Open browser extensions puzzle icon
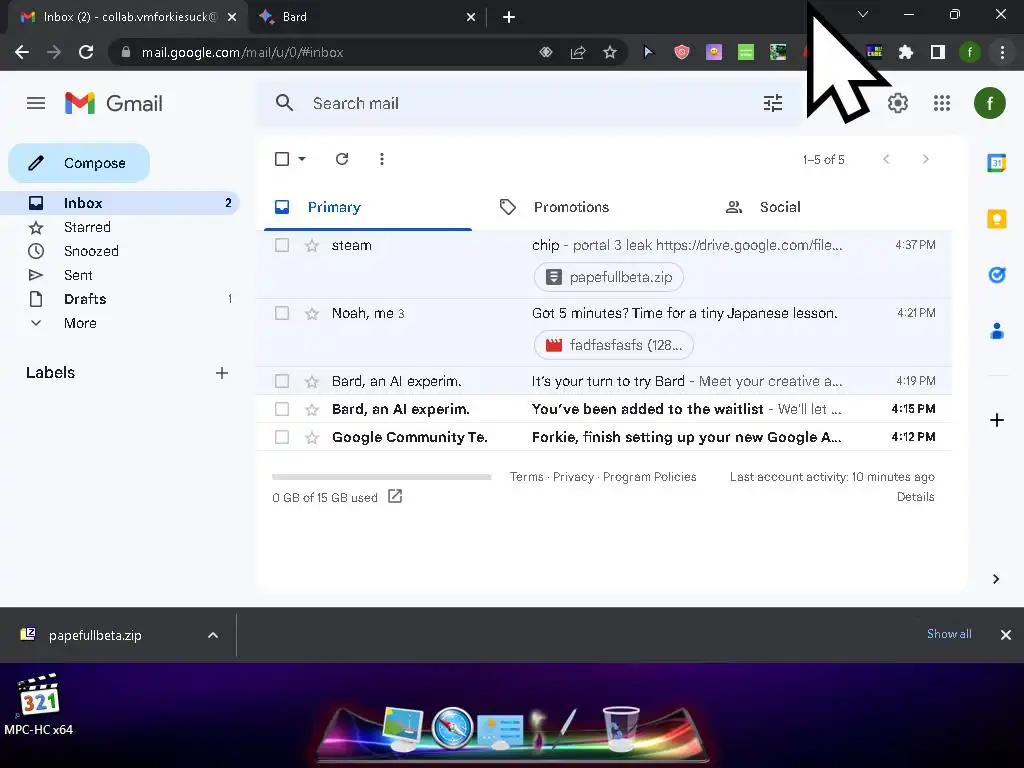1024x768 pixels. (905, 52)
